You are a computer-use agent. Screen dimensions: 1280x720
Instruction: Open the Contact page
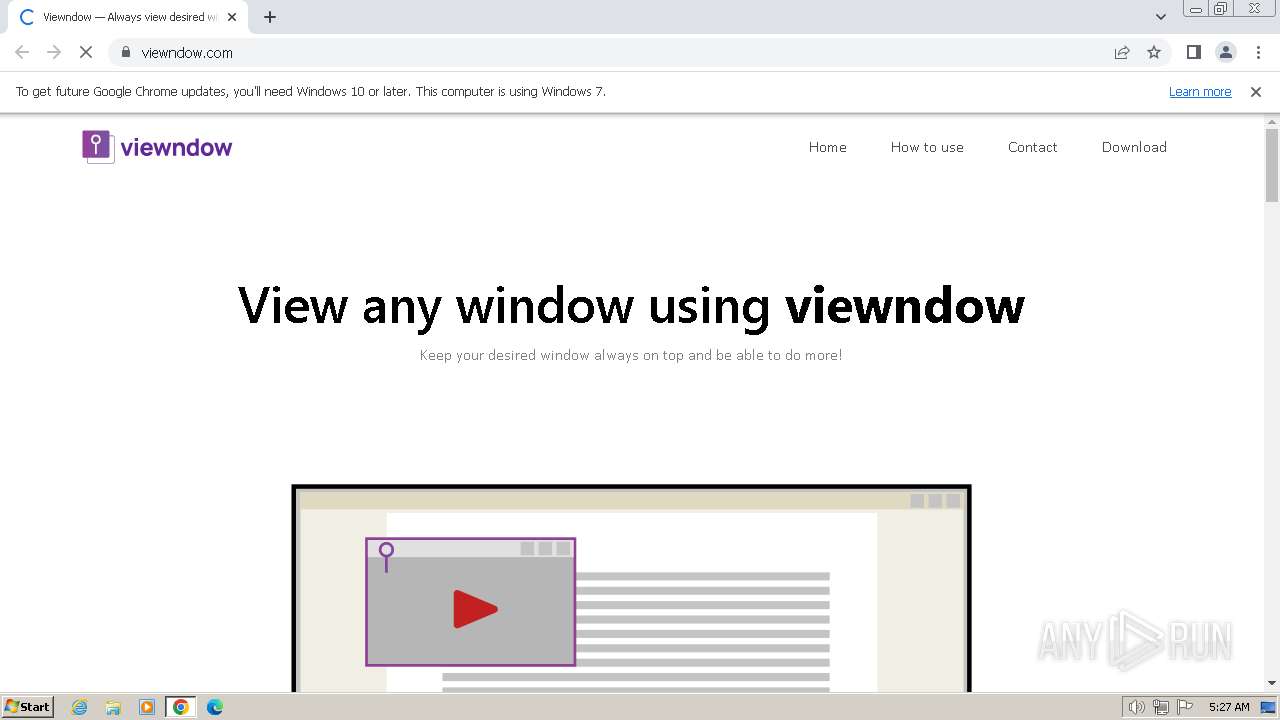[x=1033, y=147]
